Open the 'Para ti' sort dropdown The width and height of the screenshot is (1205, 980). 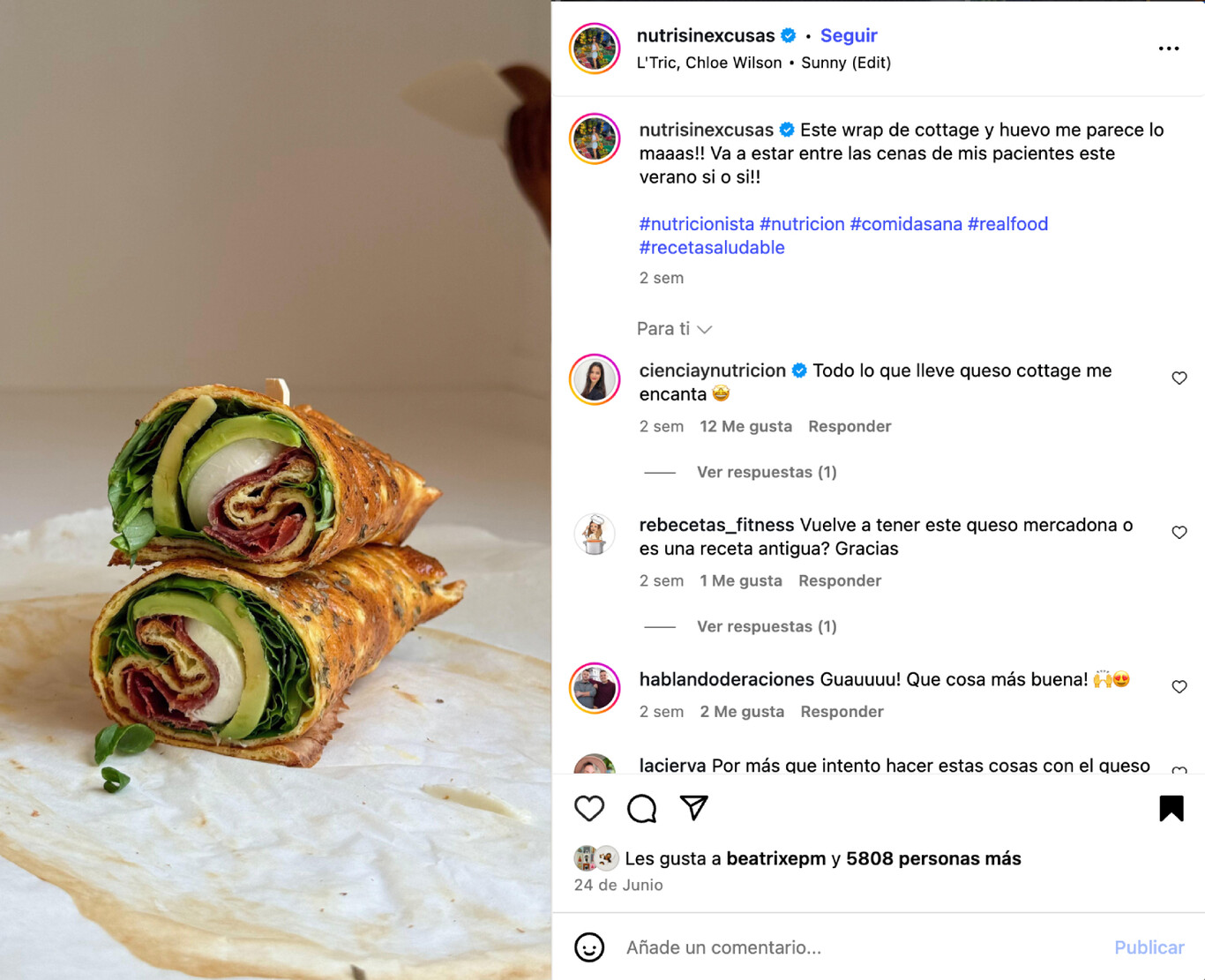point(675,328)
